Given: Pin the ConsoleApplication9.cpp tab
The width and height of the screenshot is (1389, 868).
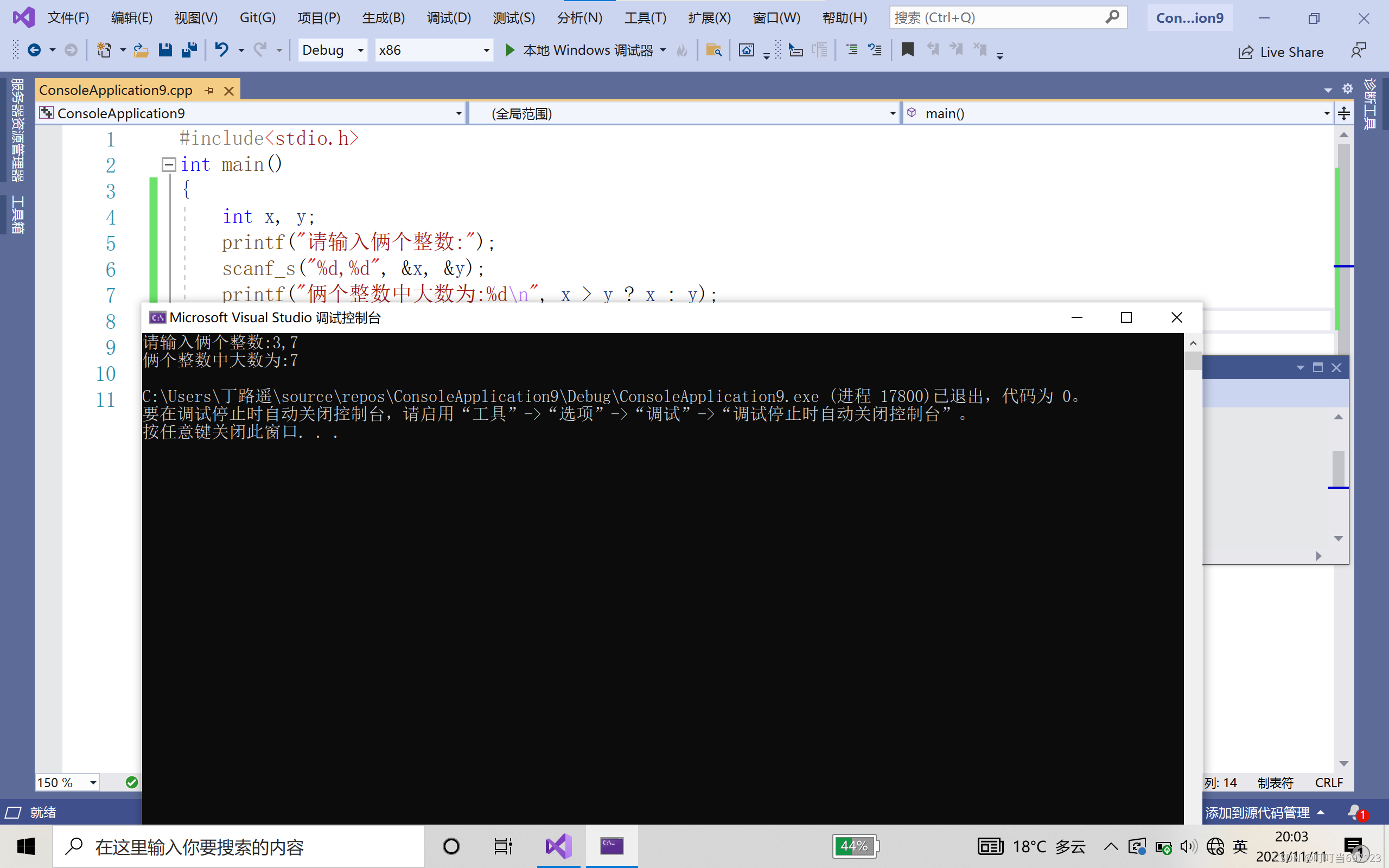Looking at the screenshot, I should coord(209,91).
